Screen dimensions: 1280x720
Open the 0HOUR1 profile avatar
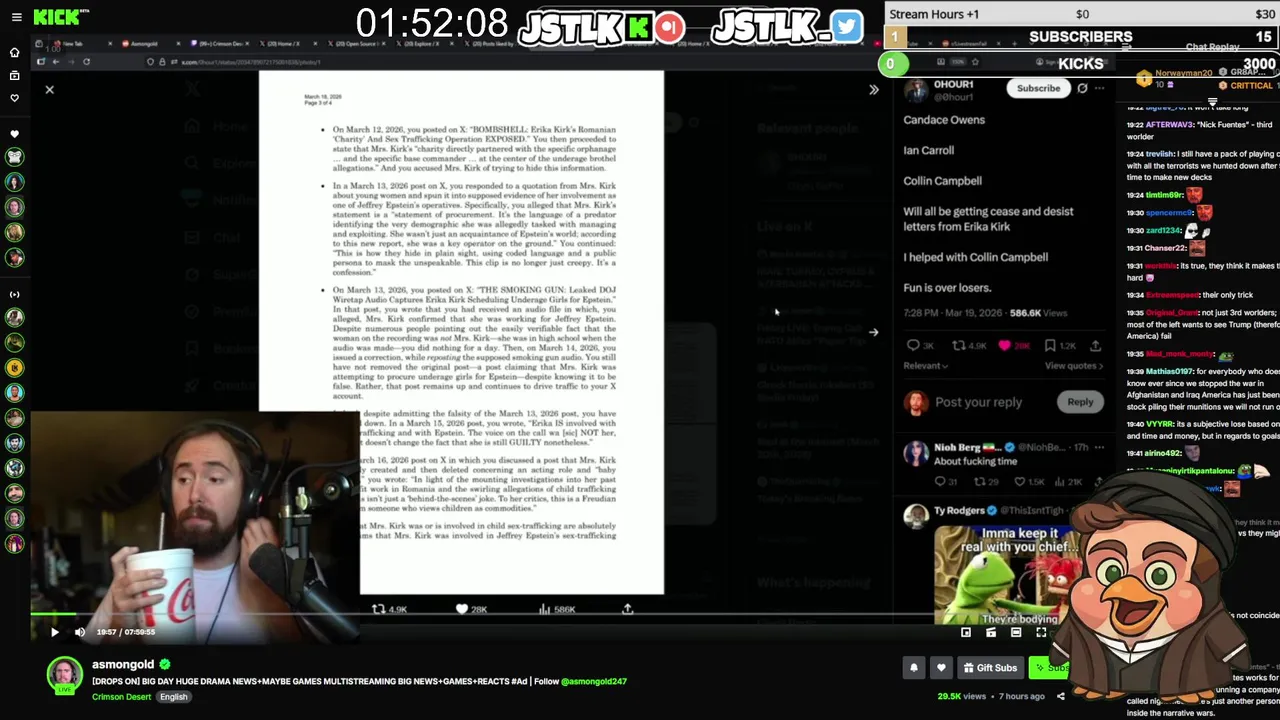click(x=916, y=88)
